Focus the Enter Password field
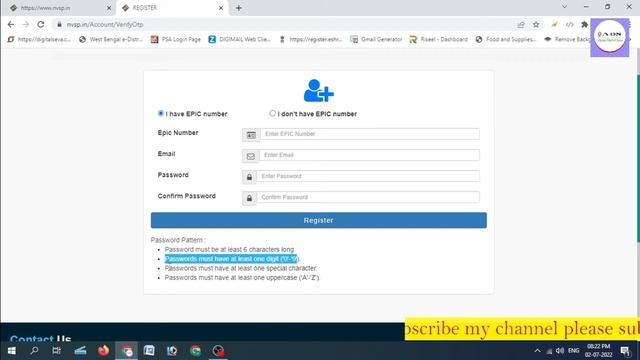Image resolution: width=640 pixels, height=360 pixels. point(368,176)
